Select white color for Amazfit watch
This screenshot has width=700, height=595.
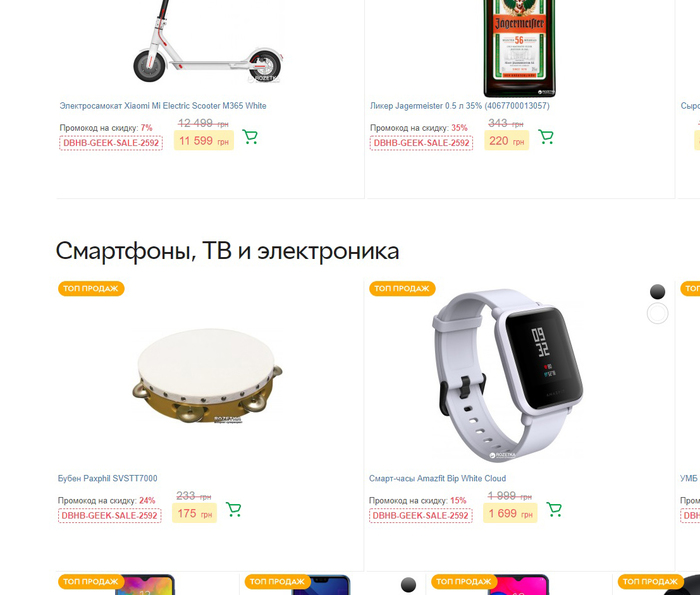pyautogui.click(x=658, y=313)
